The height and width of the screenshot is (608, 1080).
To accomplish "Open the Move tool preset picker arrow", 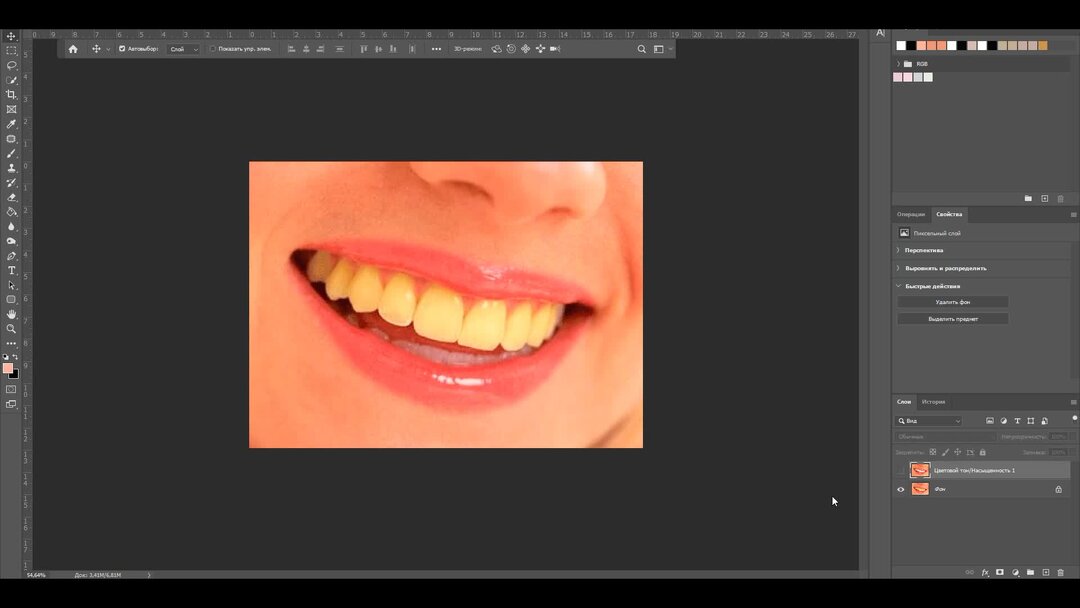I will [108, 50].
